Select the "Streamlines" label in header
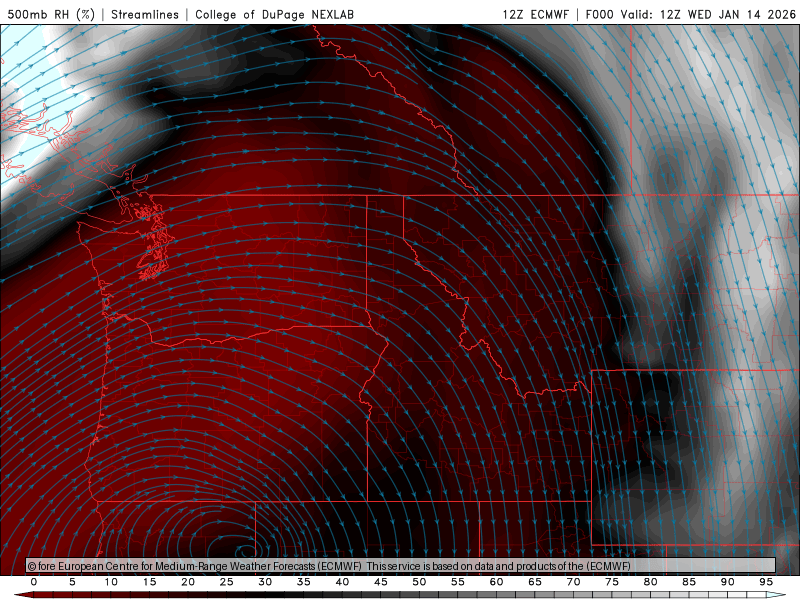 click(145, 14)
